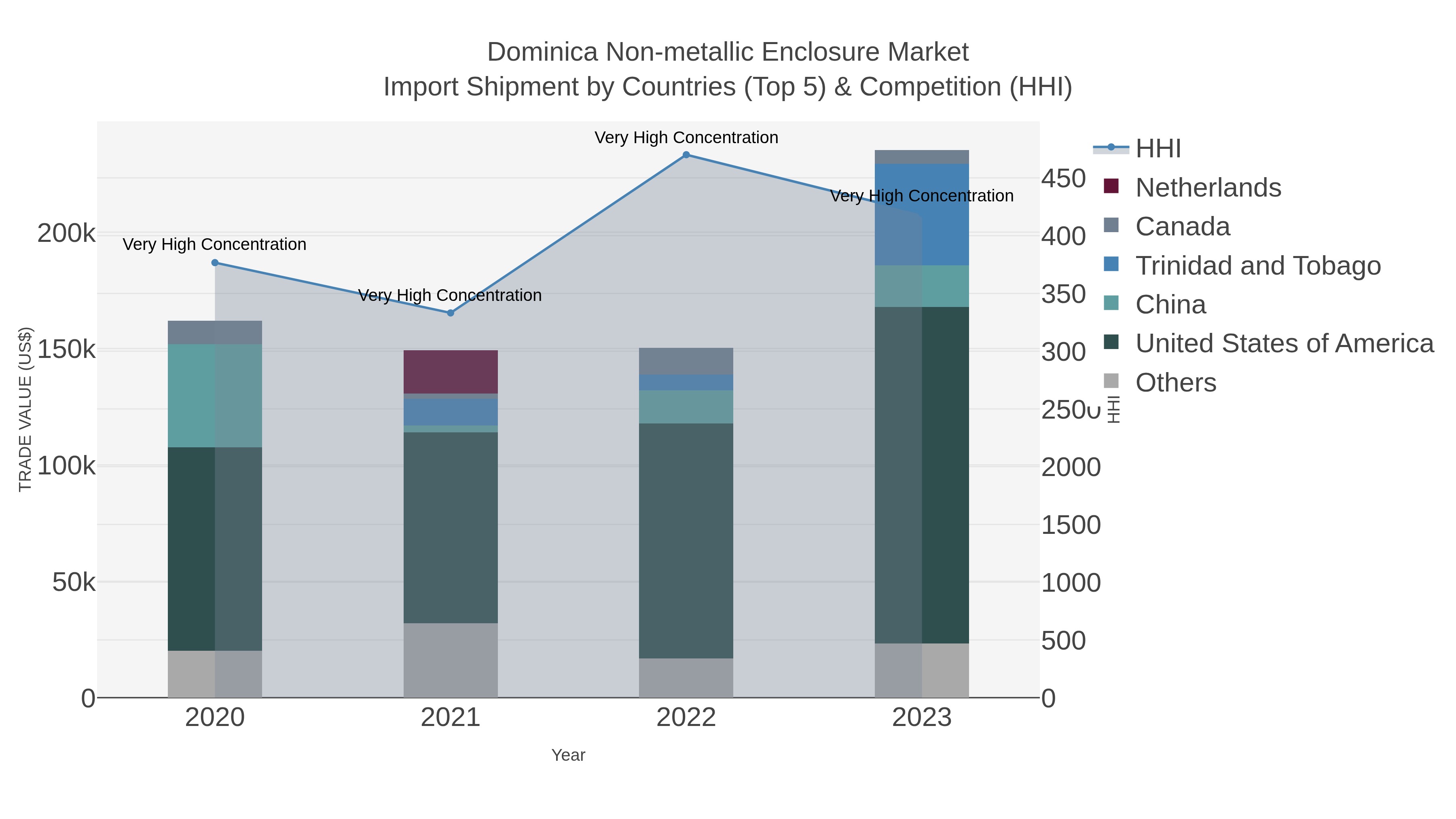Click the 2000 right axis tick label

coord(1071,468)
